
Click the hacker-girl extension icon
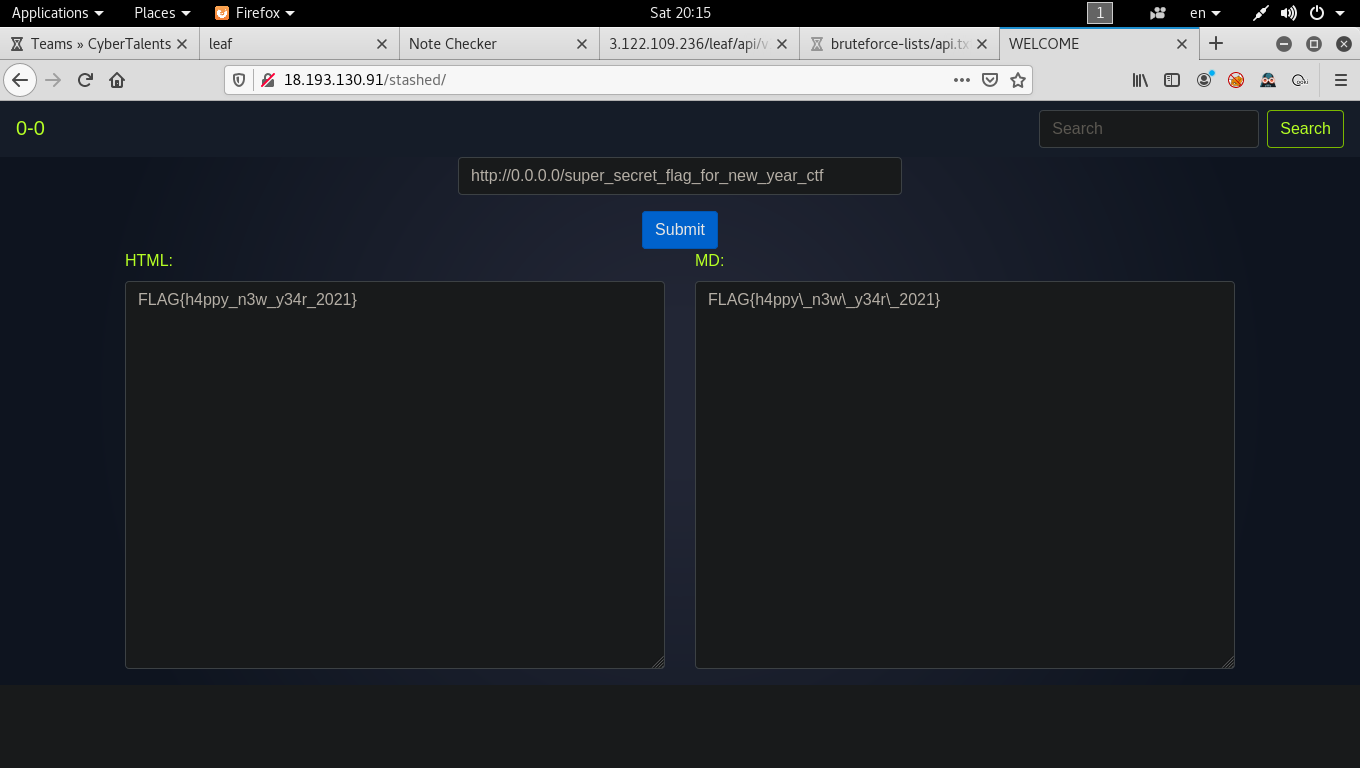click(x=1268, y=80)
